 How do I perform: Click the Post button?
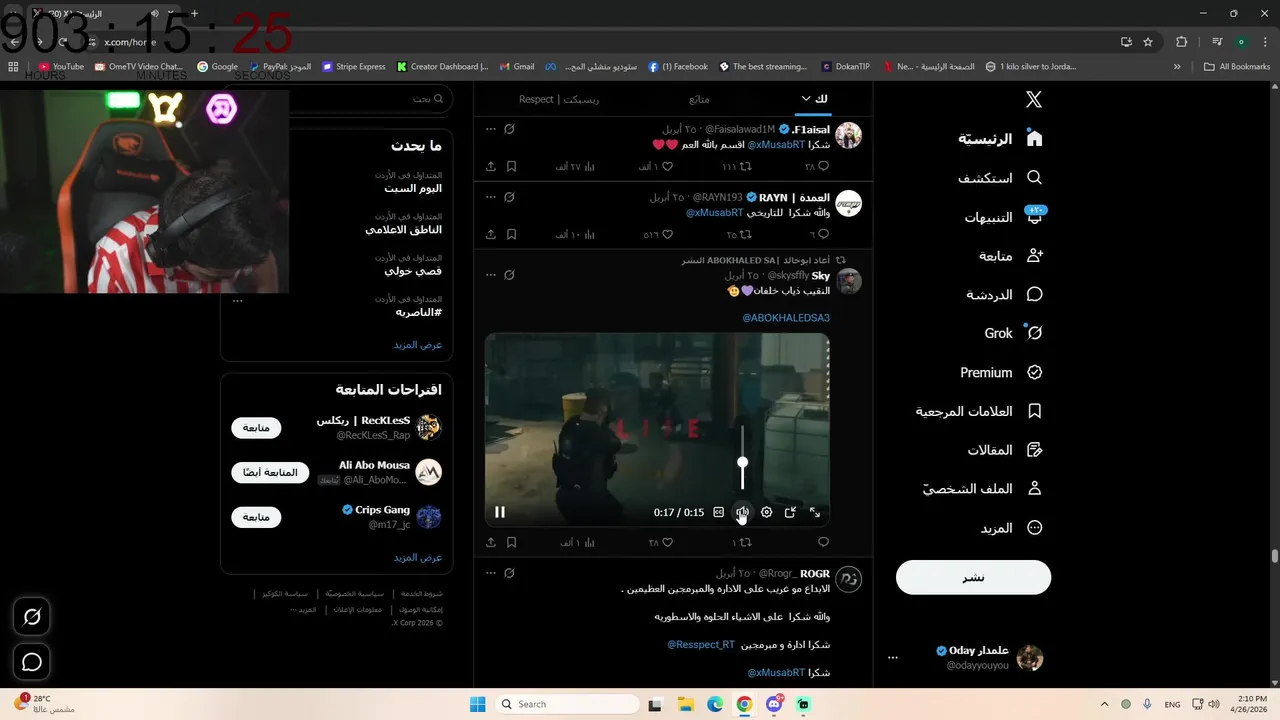click(973, 577)
